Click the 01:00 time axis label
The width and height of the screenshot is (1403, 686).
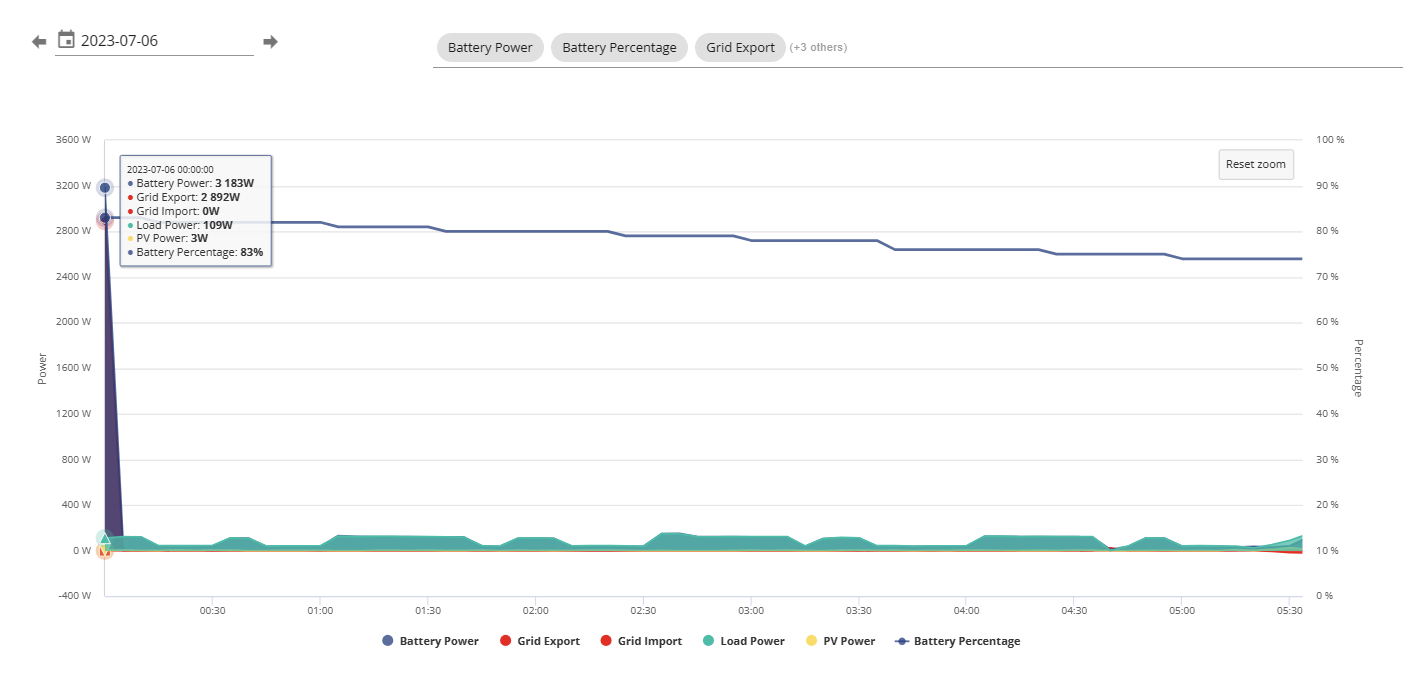tap(320, 609)
